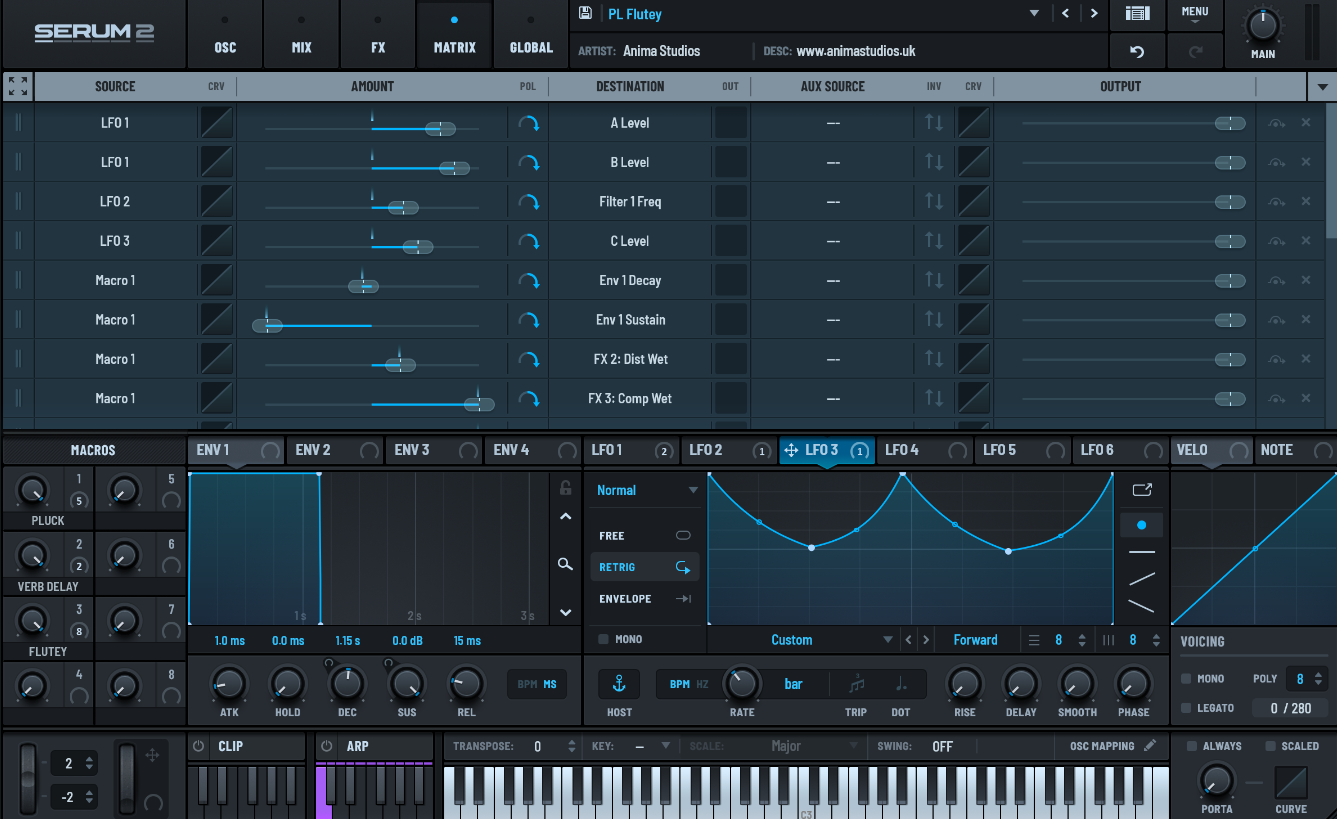The image size is (1337, 819).
Task: Toggle the CLIP power button
Action: coord(198,746)
